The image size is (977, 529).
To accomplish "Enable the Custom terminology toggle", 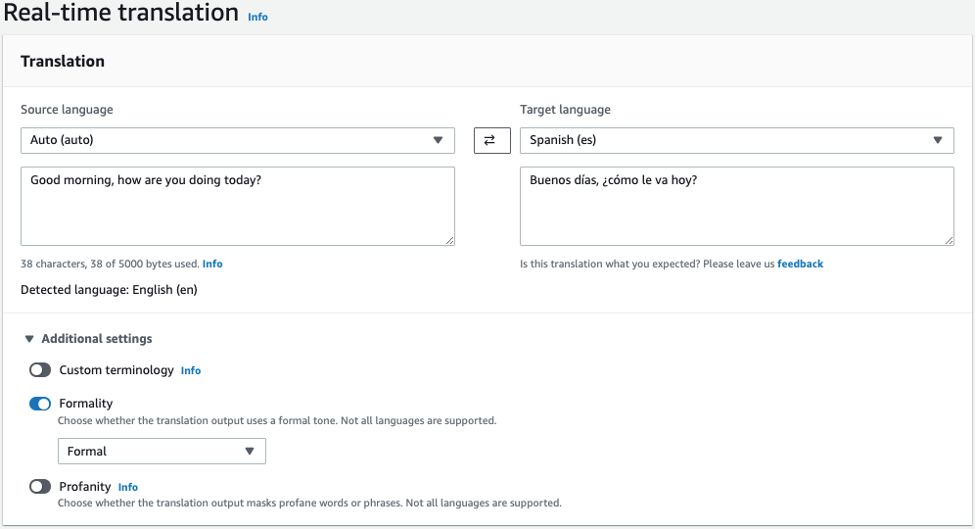I will (x=40, y=370).
